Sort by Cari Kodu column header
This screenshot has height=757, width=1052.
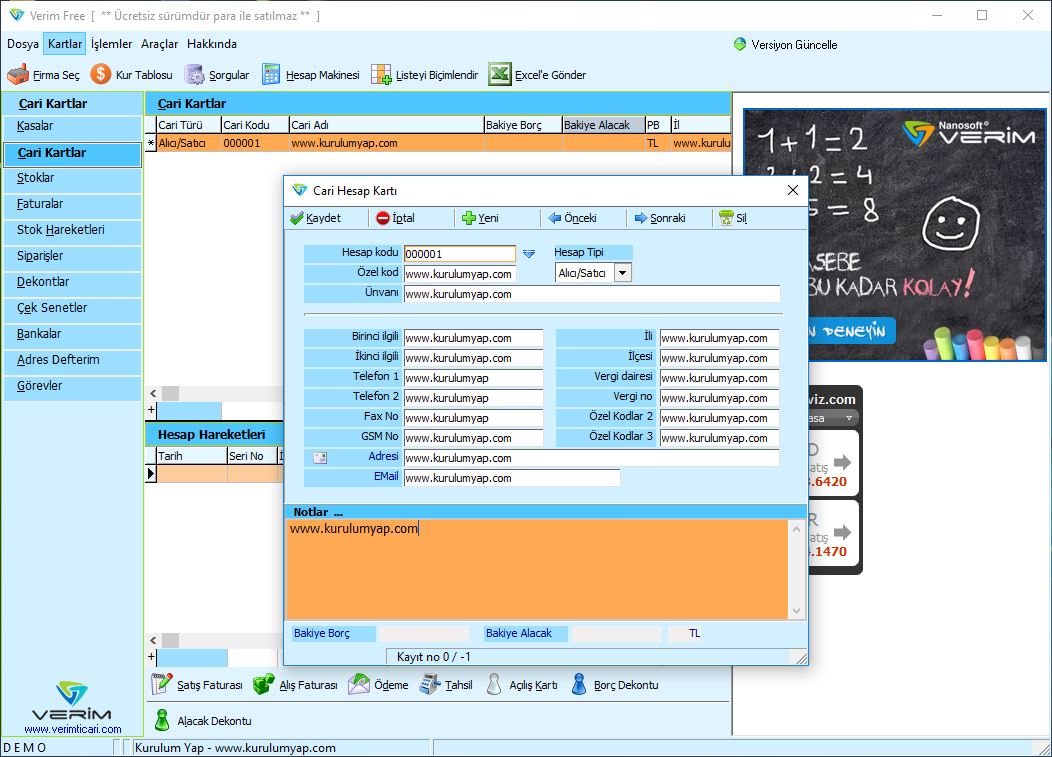(x=255, y=125)
